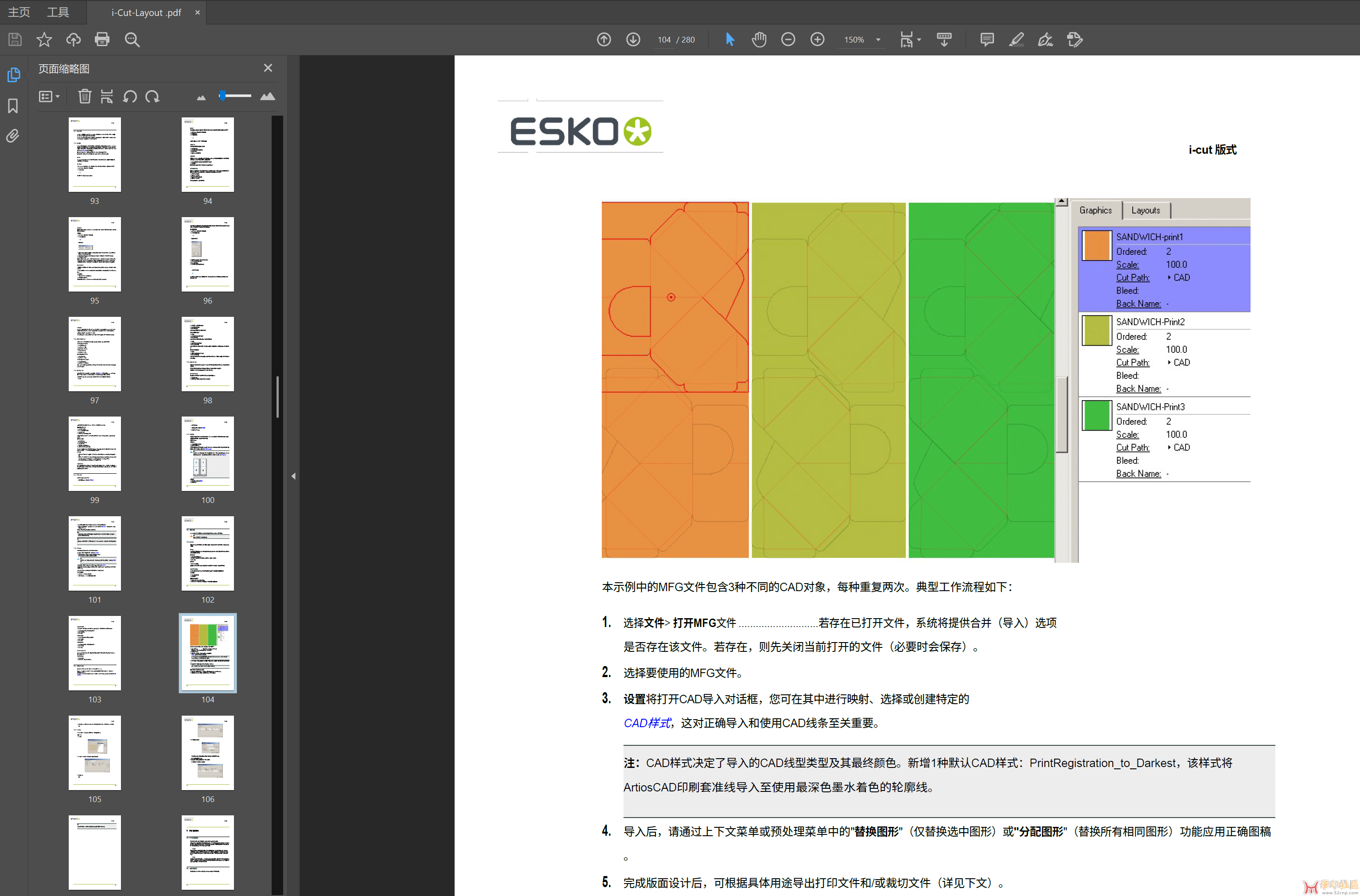Image resolution: width=1360 pixels, height=896 pixels.
Task: Rotate page clockwise
Action: pyautogui.click(x=152, y=96)
